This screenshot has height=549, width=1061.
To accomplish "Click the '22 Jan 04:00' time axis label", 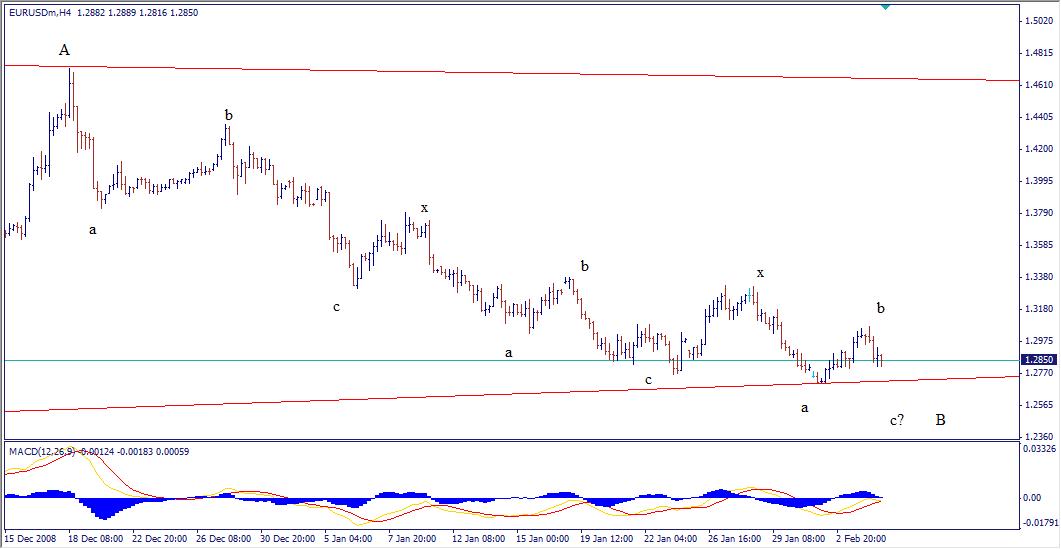I will click(x=670, y=539).
